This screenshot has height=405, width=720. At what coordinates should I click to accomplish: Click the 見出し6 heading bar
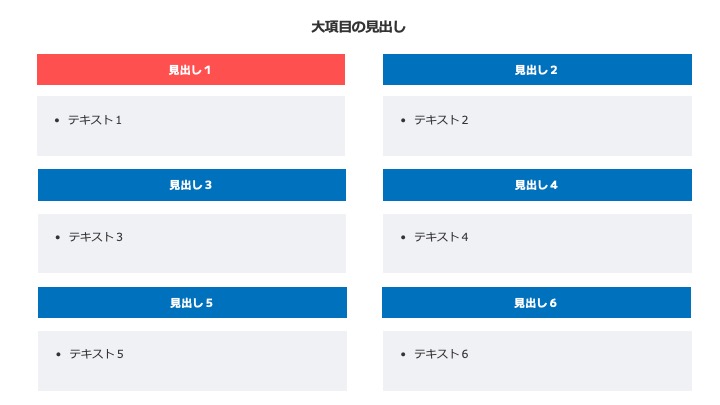pos(536,302)
